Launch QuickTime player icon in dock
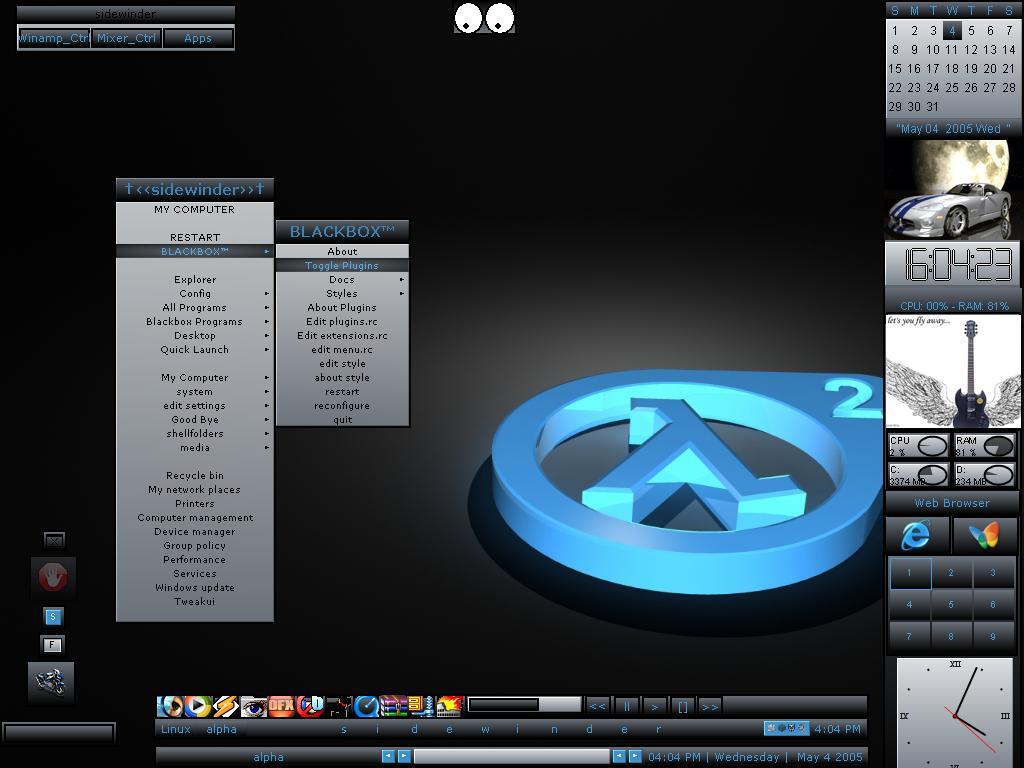Image resolution: width=1024 pixels, height=768 pixels. tap(366, 706)
